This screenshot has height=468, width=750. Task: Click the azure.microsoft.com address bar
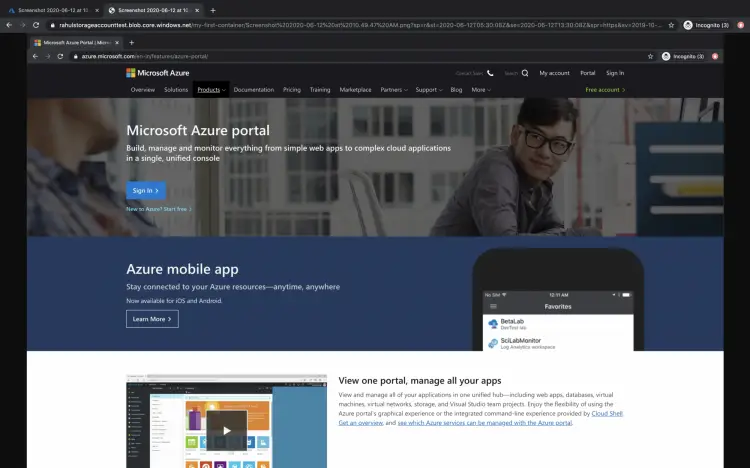tap(359, 56)
